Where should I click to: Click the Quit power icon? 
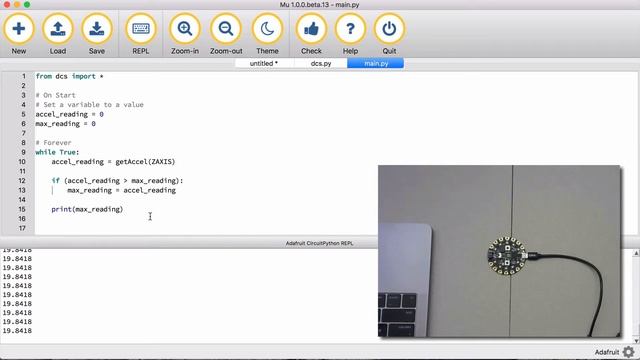[x=389, y=29]
